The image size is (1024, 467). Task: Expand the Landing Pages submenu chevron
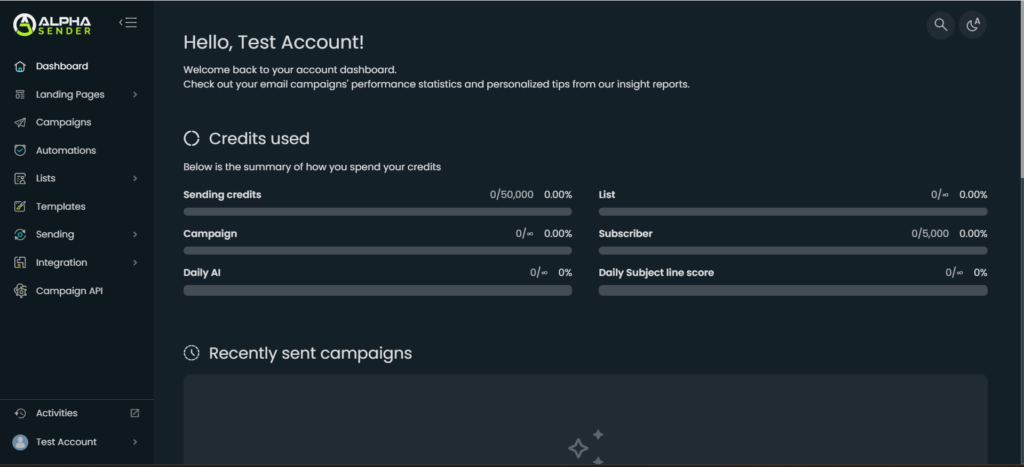click(x=135, y=95)
